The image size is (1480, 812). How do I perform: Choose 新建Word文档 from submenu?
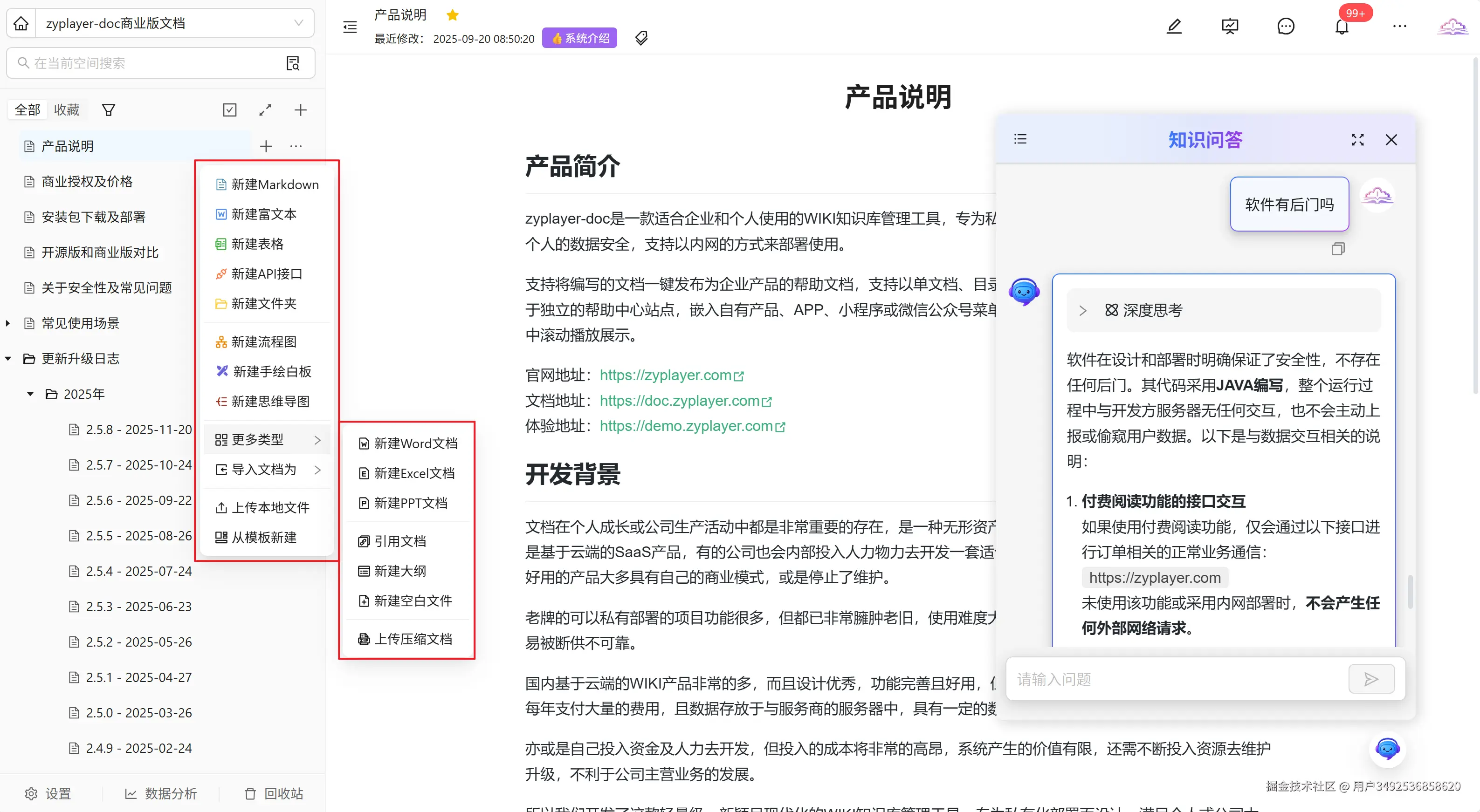pos(415,444)
